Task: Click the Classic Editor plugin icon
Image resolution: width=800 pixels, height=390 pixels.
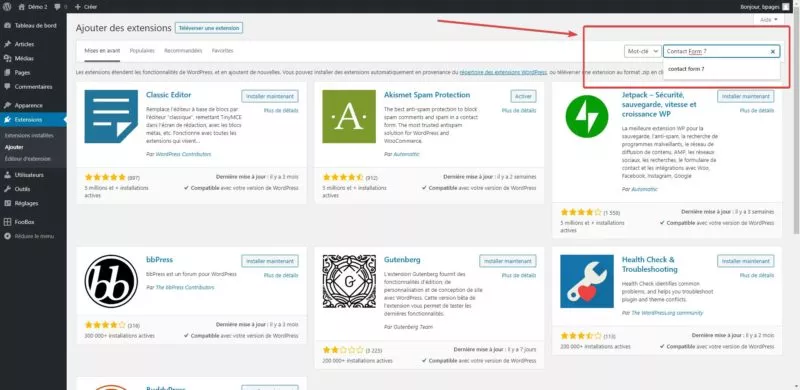Action: [x=111, y=116]
